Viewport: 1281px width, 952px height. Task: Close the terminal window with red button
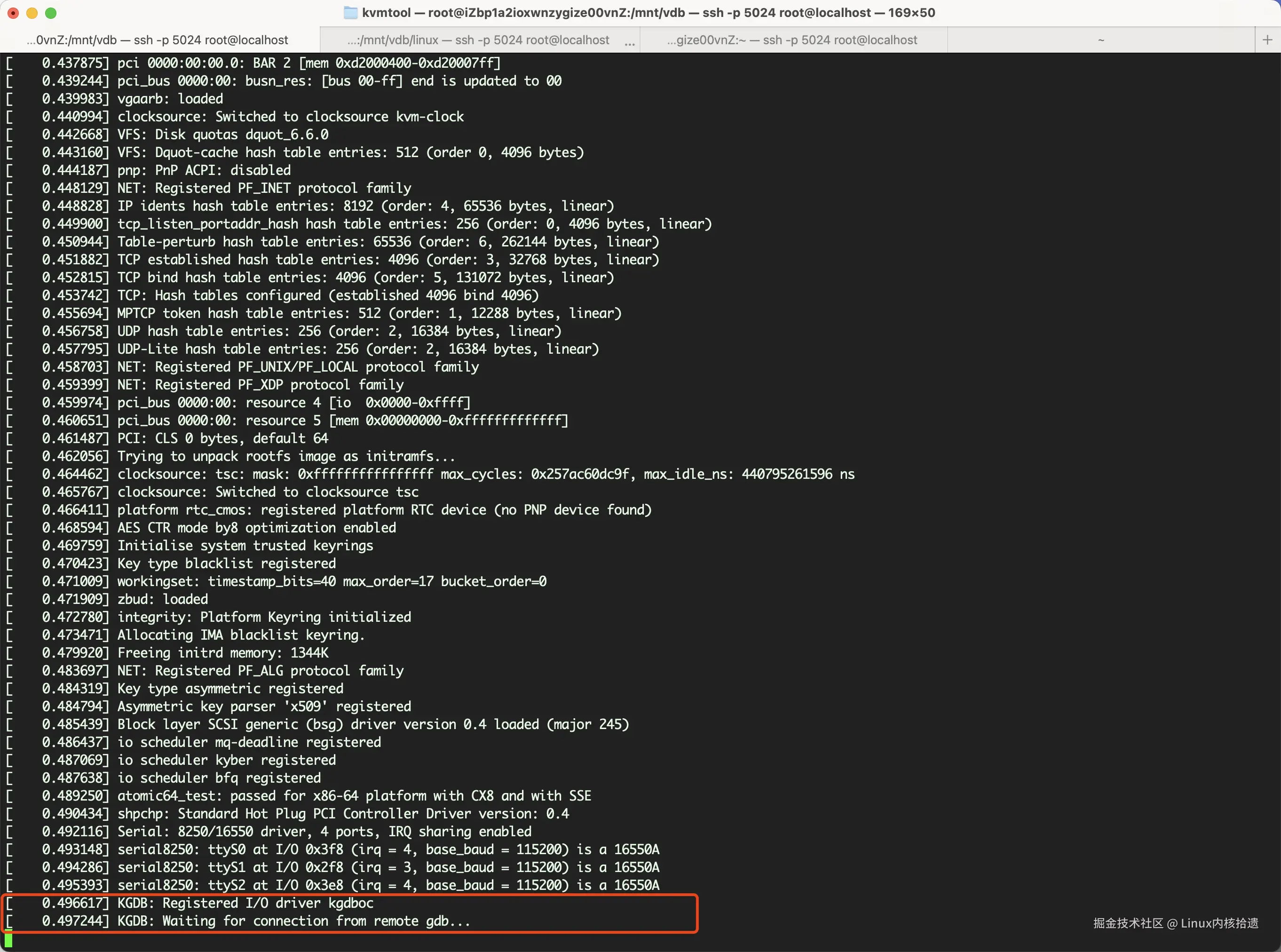(13, 13)
